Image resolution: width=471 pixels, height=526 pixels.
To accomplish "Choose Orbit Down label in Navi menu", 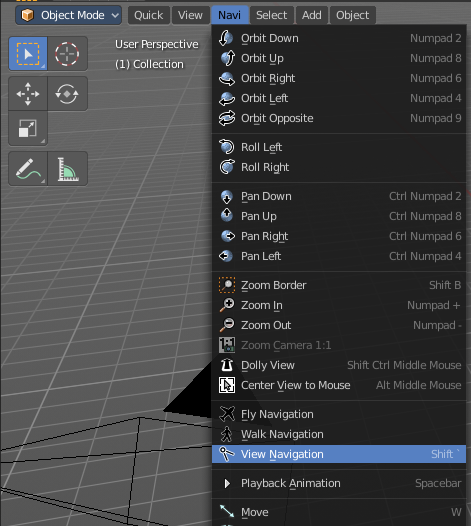I will pos(270,38).
